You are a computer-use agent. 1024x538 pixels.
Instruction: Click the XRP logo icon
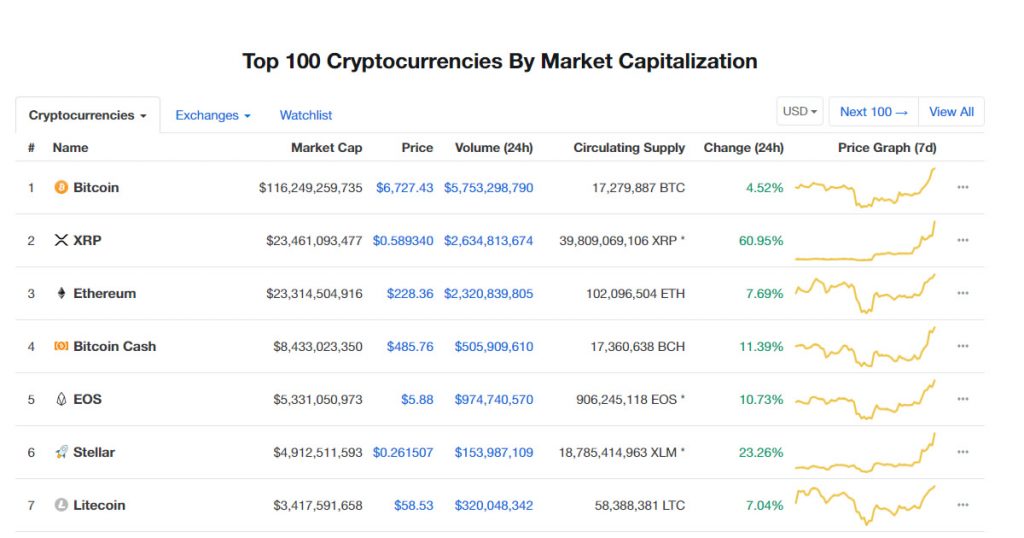point(61,240)
